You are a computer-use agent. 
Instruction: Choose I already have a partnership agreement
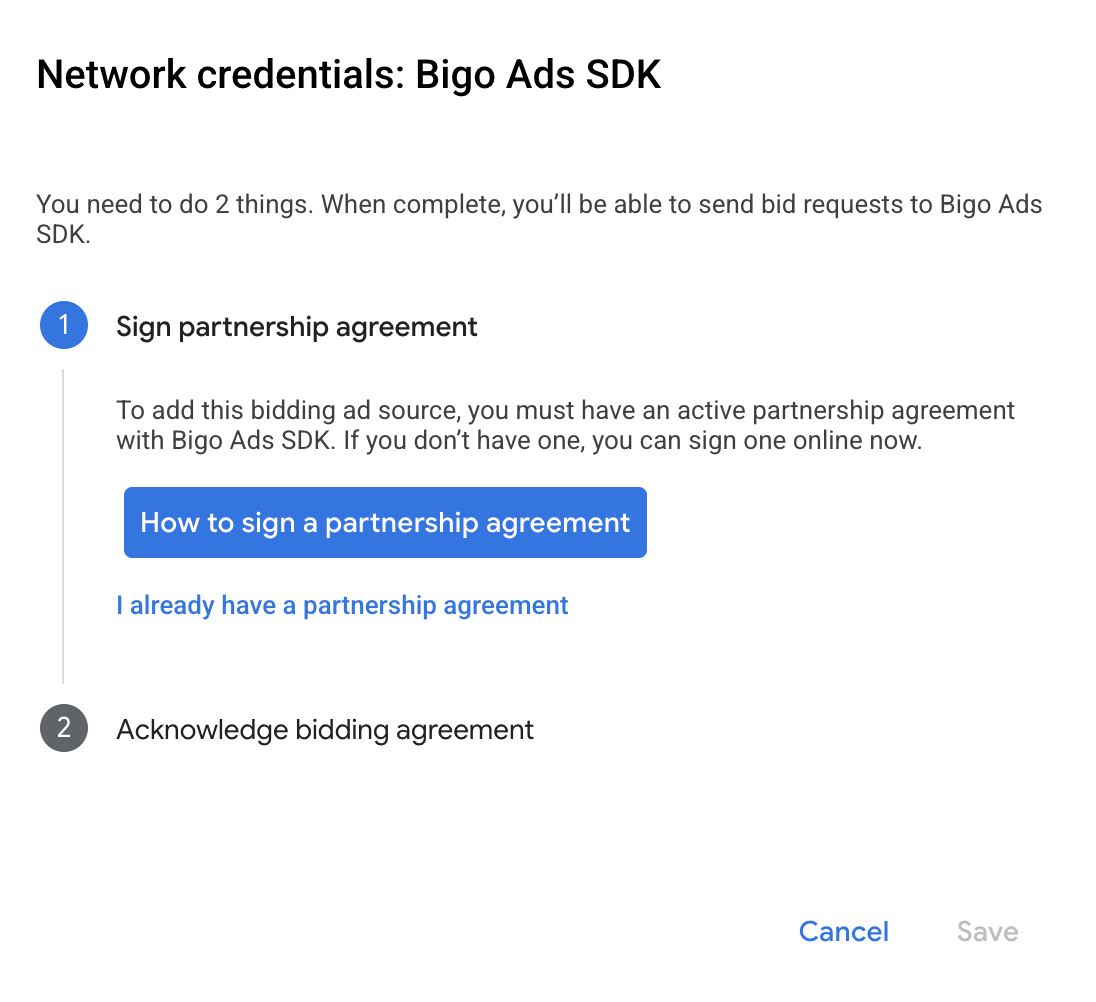point(342,605)
